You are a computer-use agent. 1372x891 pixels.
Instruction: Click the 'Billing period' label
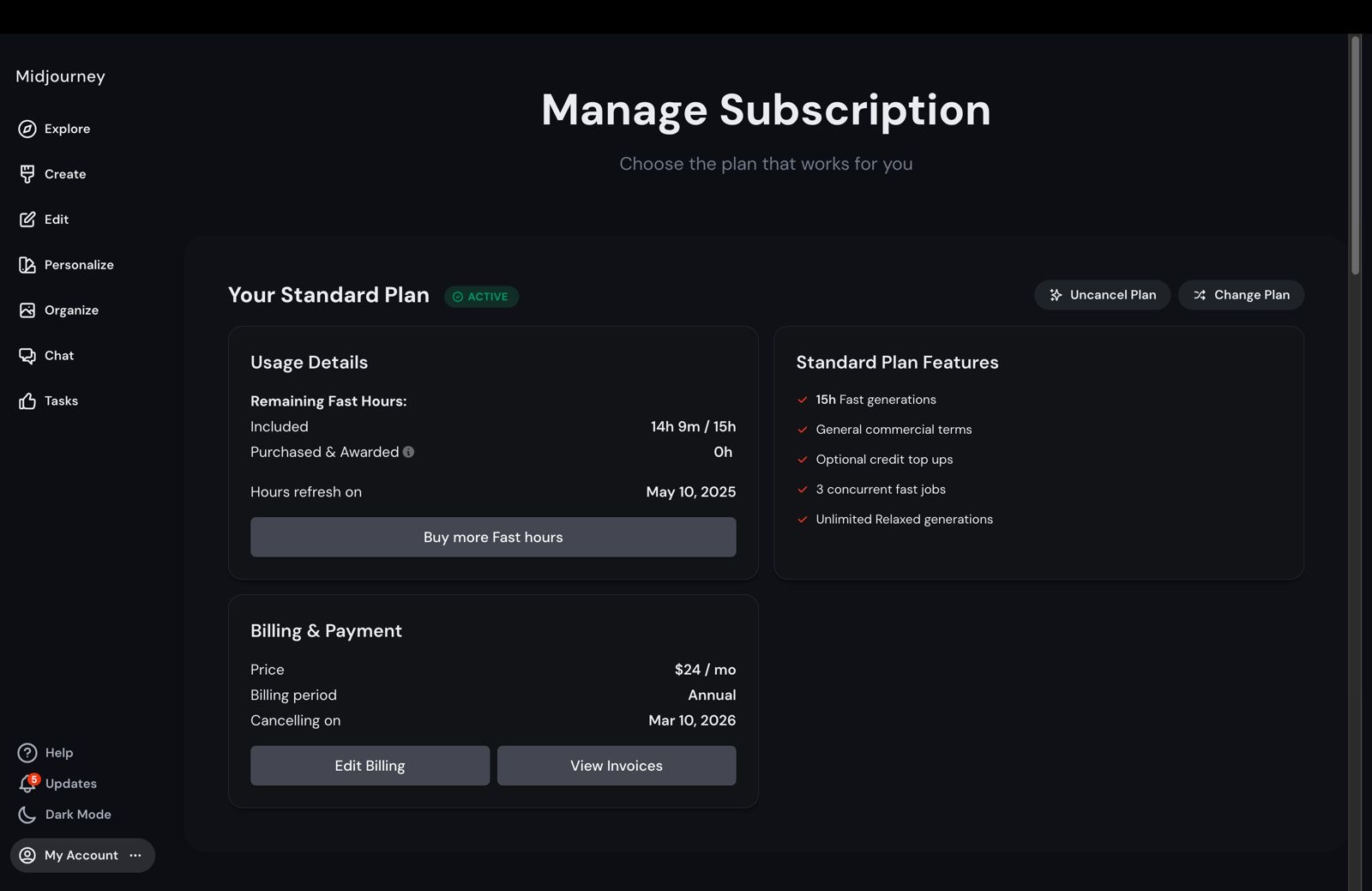pyautogui.click(x=293, y=695)
